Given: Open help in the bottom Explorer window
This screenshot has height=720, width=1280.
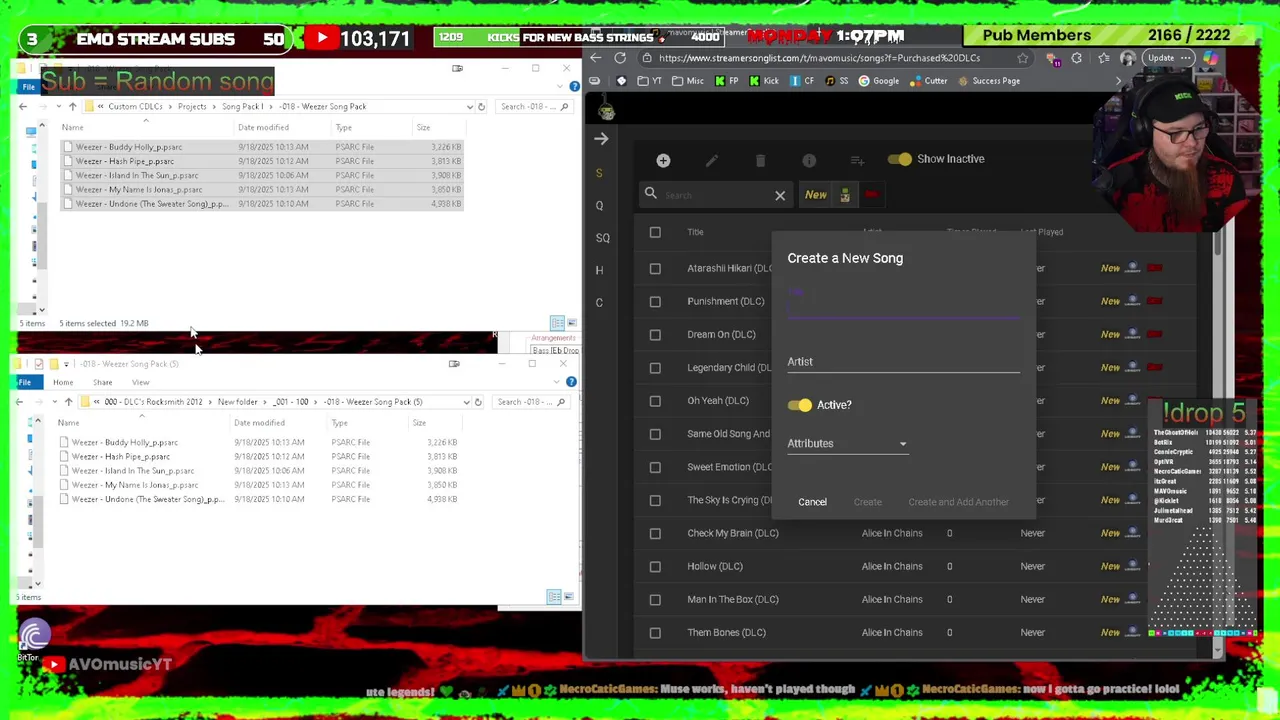Looking at the screenshot, I should coord(571,382).
